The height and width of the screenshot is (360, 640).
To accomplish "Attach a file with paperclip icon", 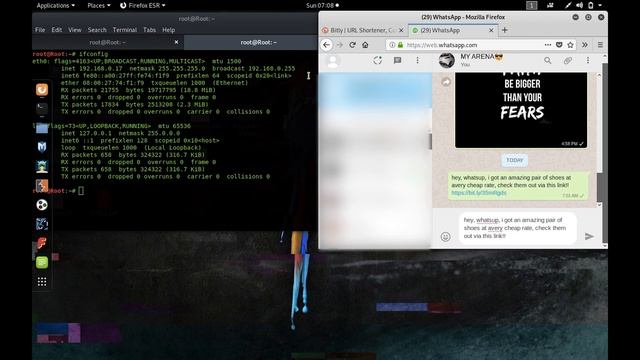I will pyautogui.click(x=567, y=60).
